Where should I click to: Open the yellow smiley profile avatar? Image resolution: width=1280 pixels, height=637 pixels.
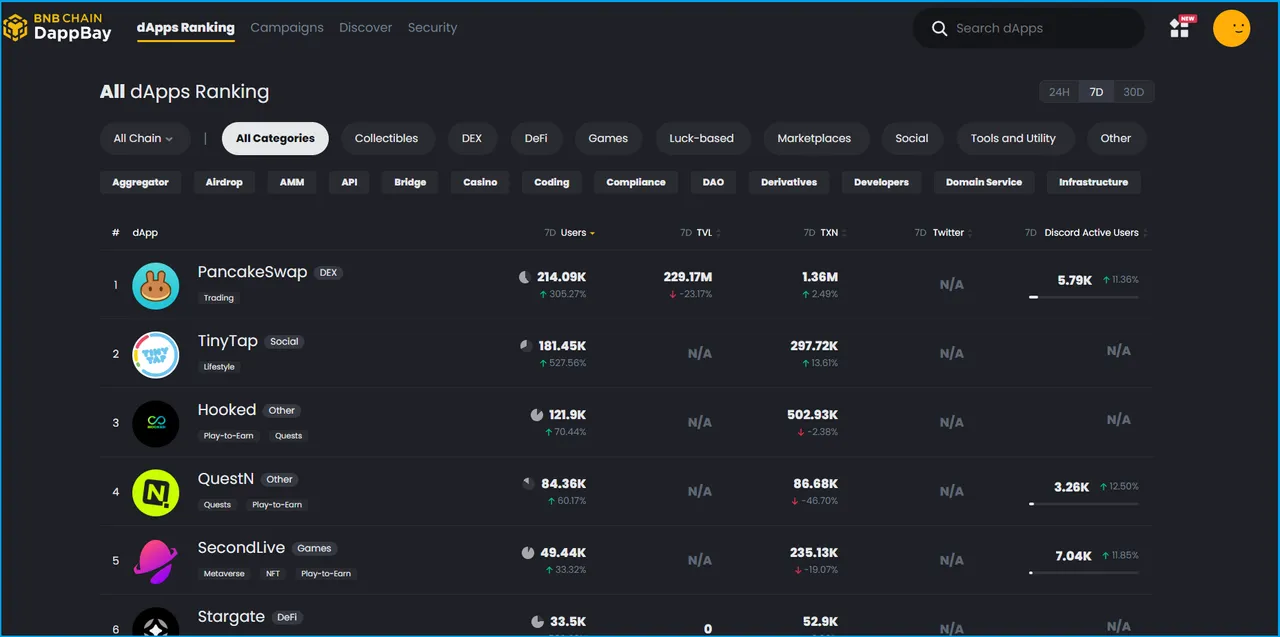[x=1231, y=28]
